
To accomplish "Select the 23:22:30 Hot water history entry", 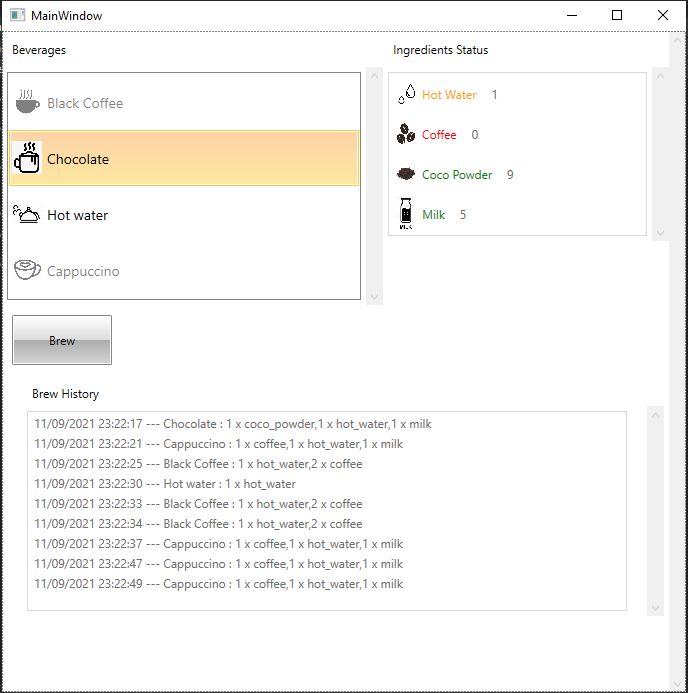I will pyautogui.click(x=165, y=484).
